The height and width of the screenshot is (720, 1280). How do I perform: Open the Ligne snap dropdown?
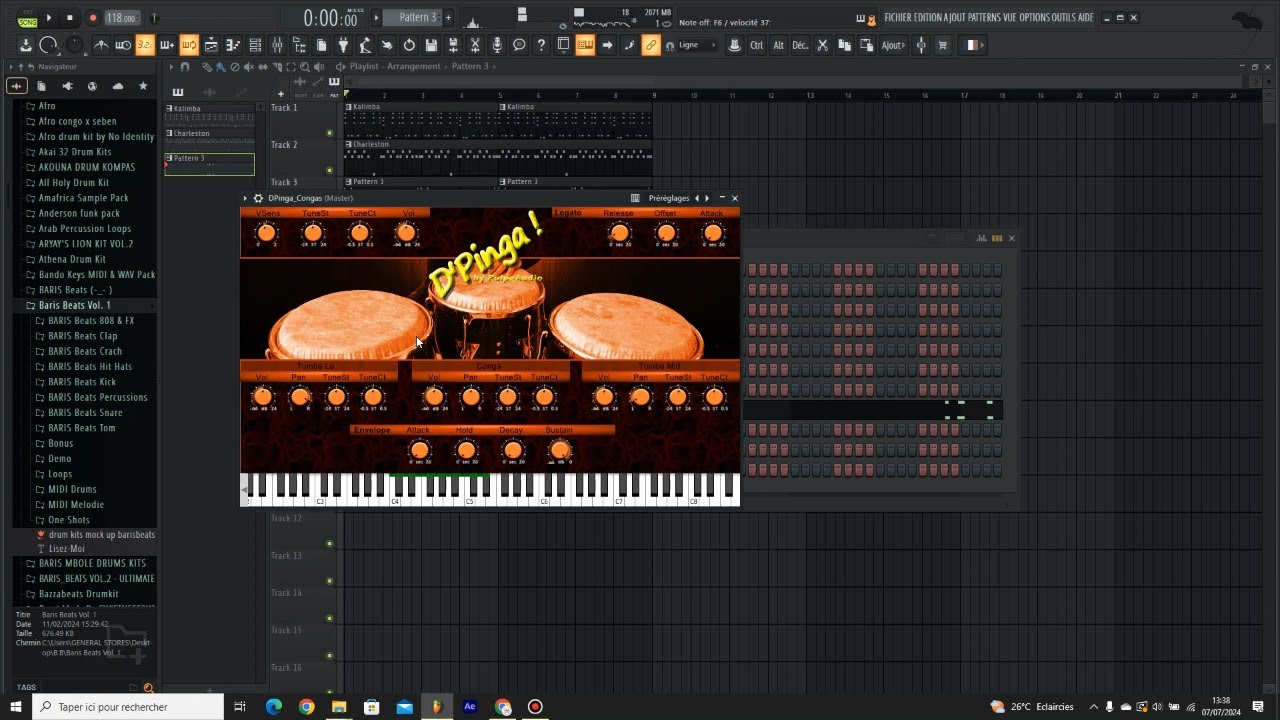pyautogui.click(x=697, y=45)
